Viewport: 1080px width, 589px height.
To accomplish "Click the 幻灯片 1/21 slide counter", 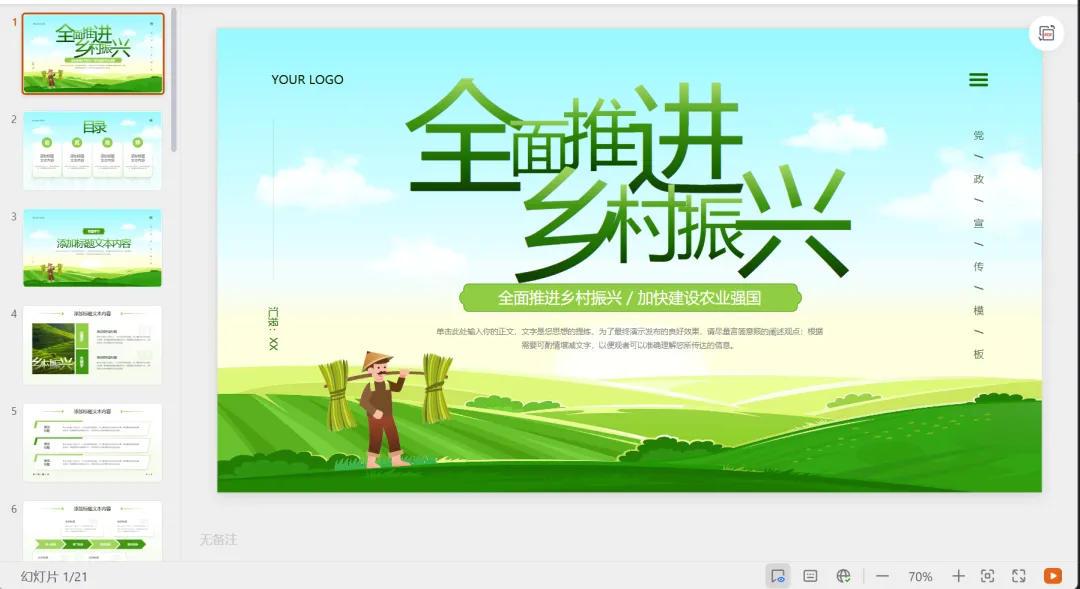I will click(x=54, y=577).
